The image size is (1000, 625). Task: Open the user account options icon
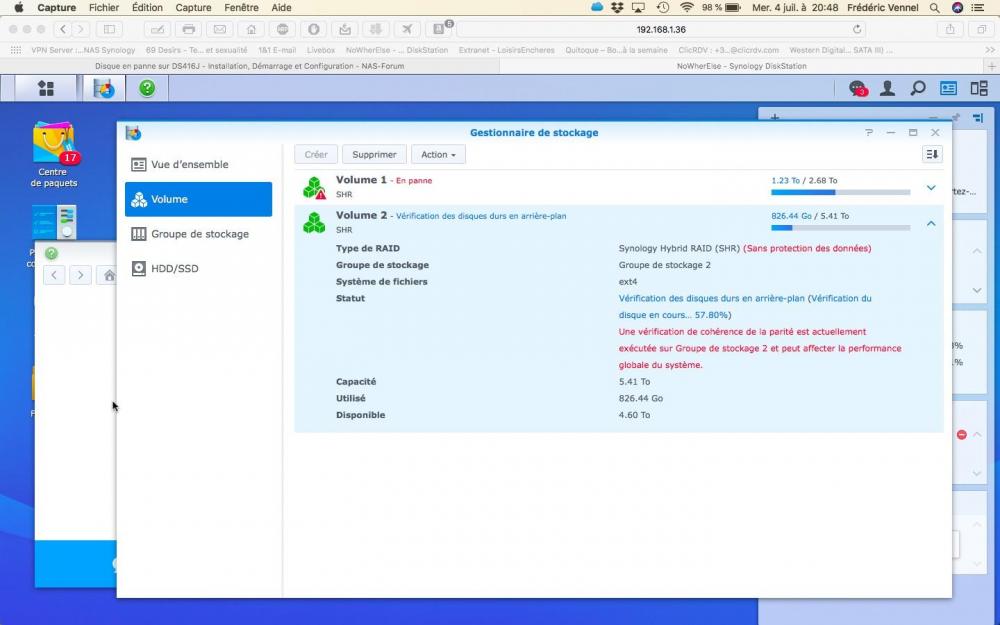click(887, 88)
